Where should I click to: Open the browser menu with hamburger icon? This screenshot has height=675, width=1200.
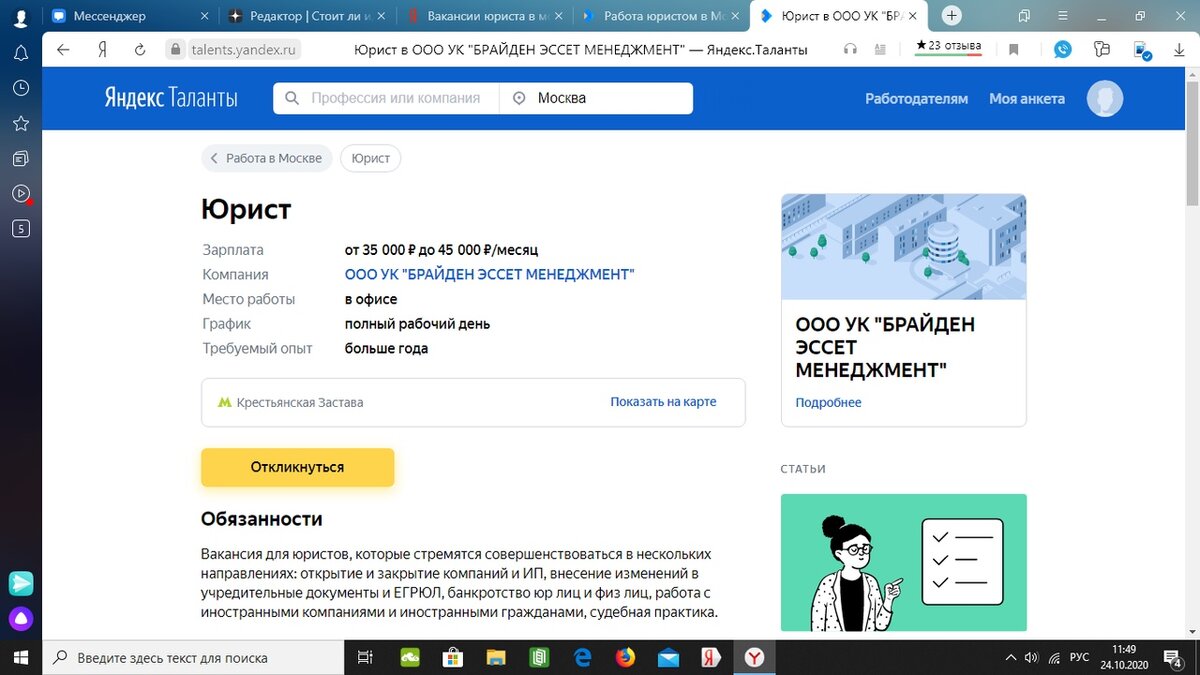pos(1062,17)
